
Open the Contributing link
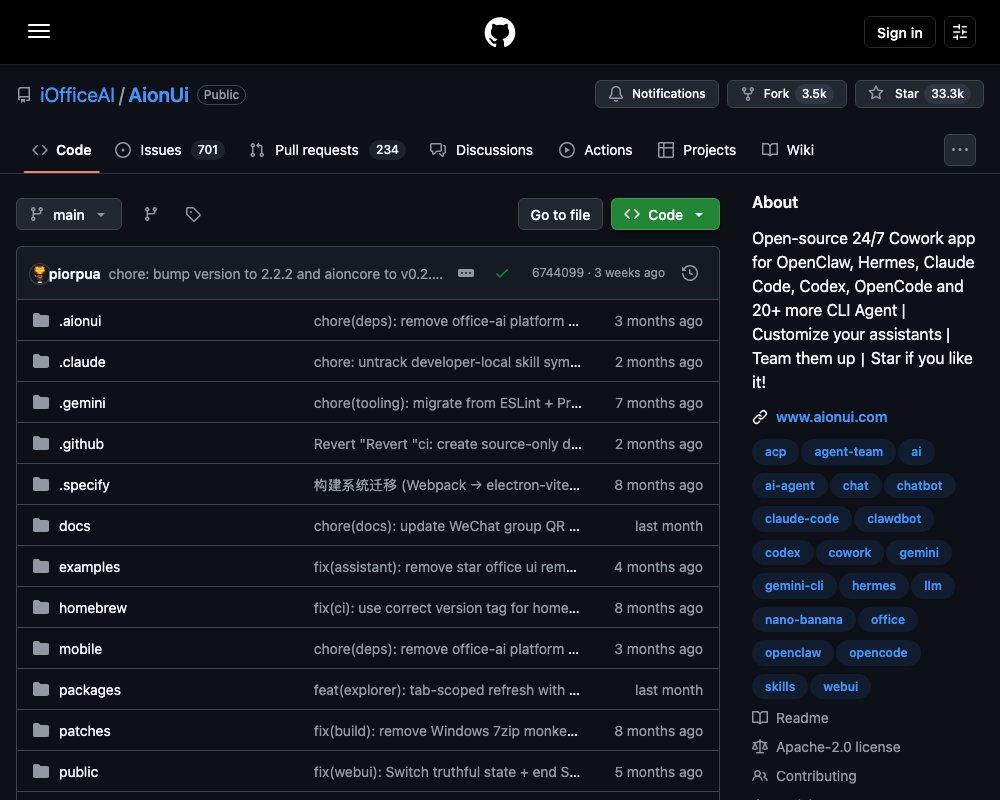tap(816, 776)
